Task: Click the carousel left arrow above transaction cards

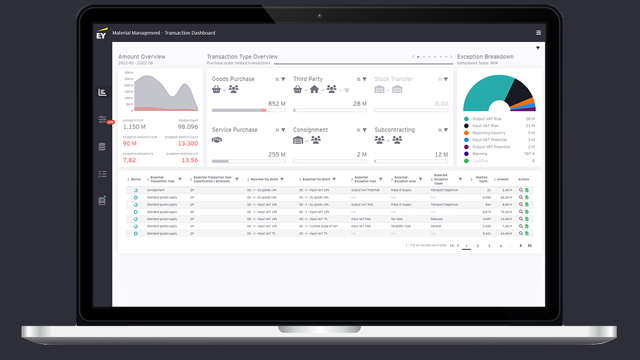Action: tap(413, 57)
